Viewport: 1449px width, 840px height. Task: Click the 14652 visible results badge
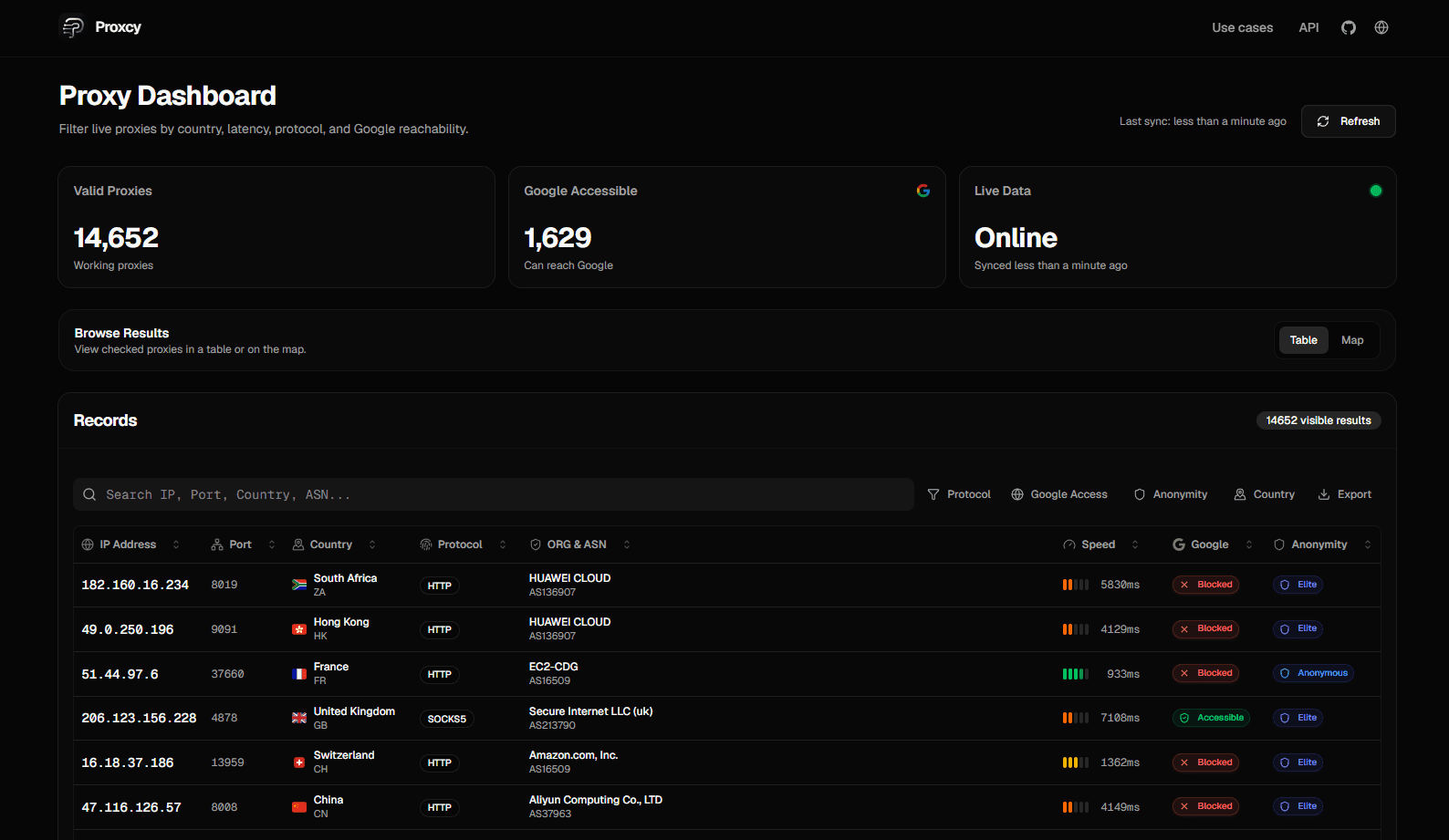point(1319,420)
